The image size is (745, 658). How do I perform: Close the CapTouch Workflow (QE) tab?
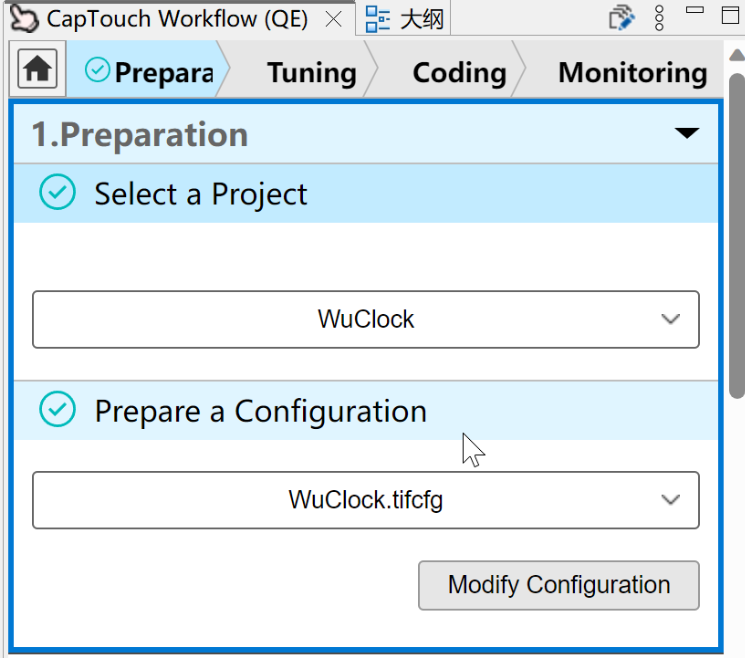coord(335,19)
